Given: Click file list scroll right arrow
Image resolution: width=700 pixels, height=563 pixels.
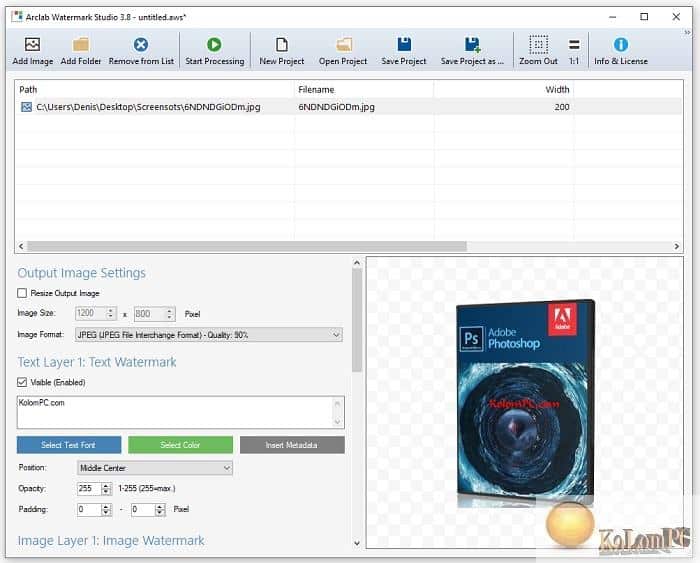Looking at the screenshot, I should (x=677, y=246).
